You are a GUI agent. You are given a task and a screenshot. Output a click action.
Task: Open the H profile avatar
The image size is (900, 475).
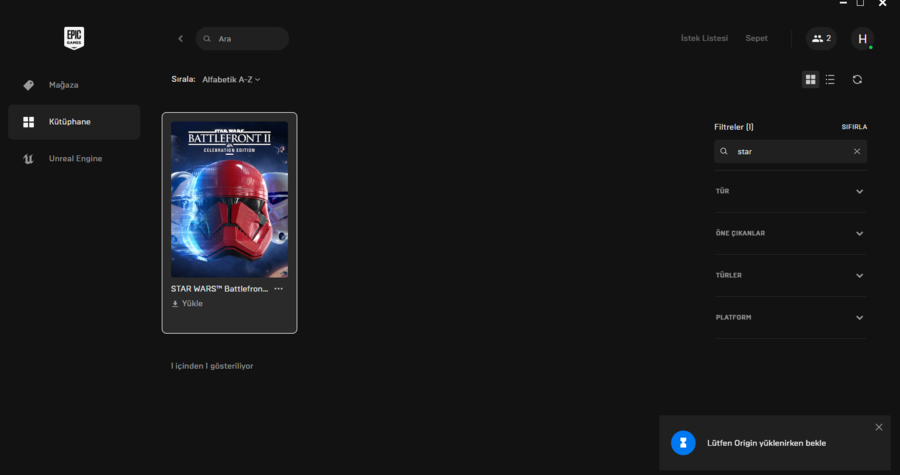coord(862,38)
